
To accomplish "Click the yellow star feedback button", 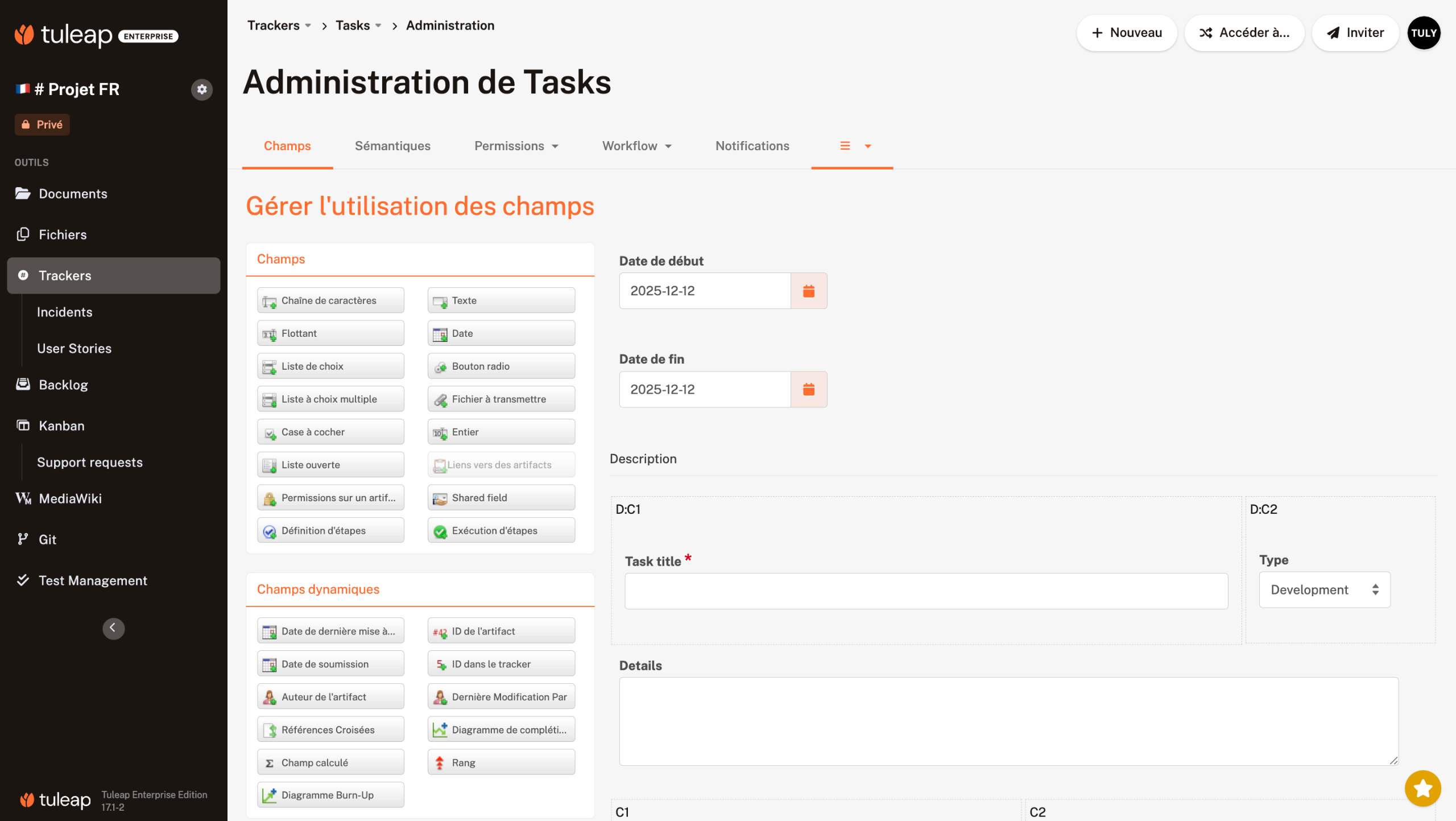I will pyautogui.click(x=1422, y=789).
